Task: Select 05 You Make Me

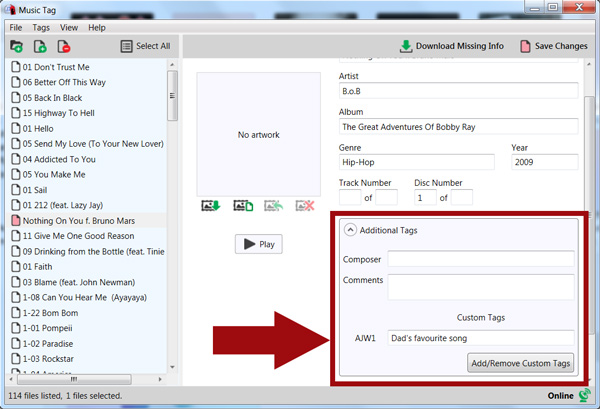Action: point(54,174)
